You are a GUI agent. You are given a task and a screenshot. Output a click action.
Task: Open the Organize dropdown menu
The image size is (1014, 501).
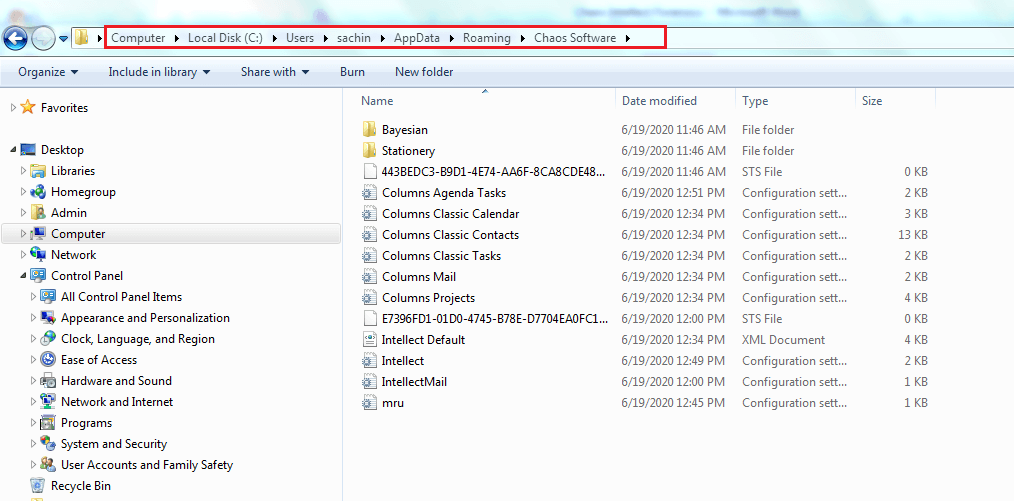[48, 72]
